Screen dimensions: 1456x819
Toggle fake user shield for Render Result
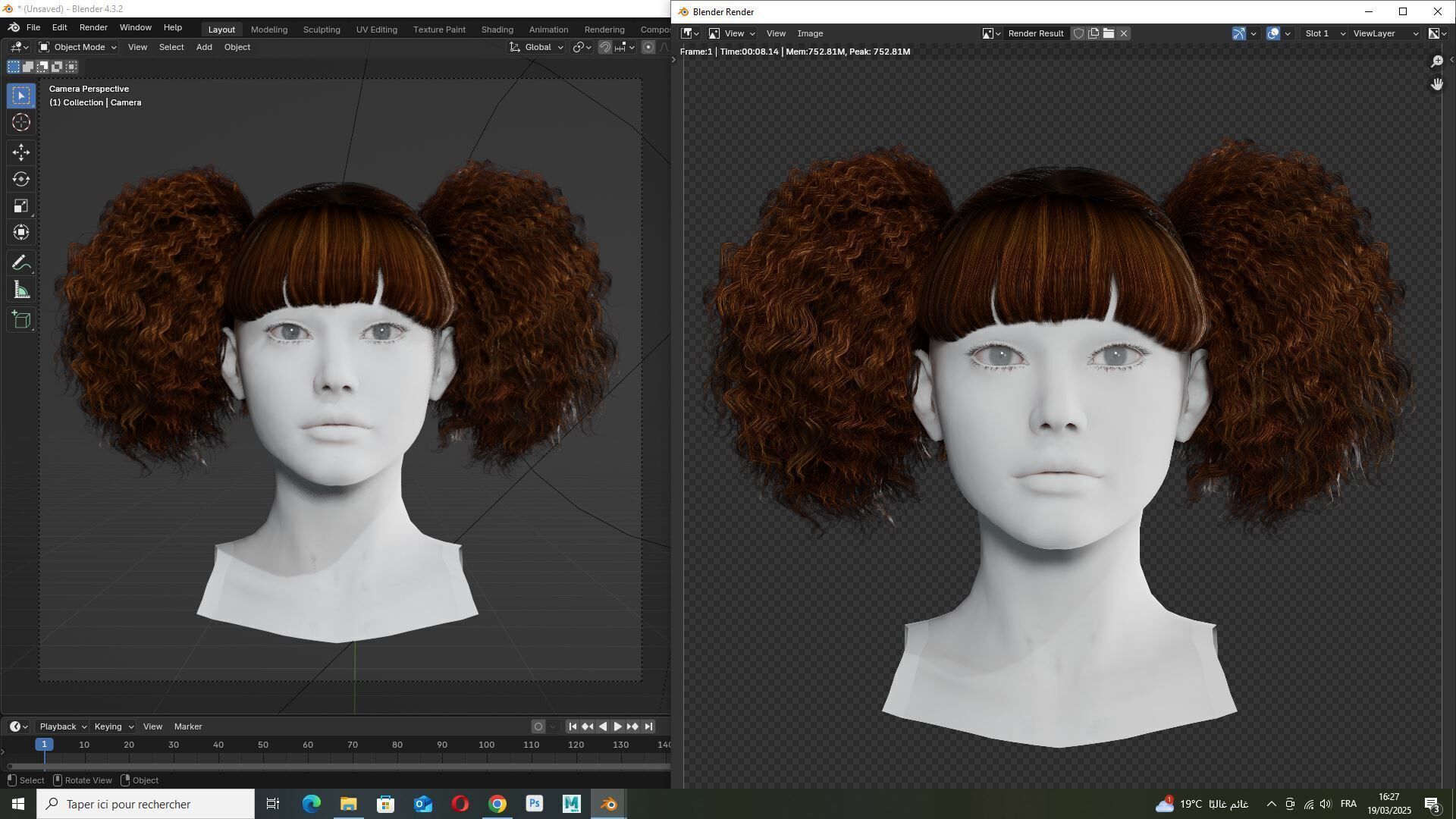point(1078,33)
